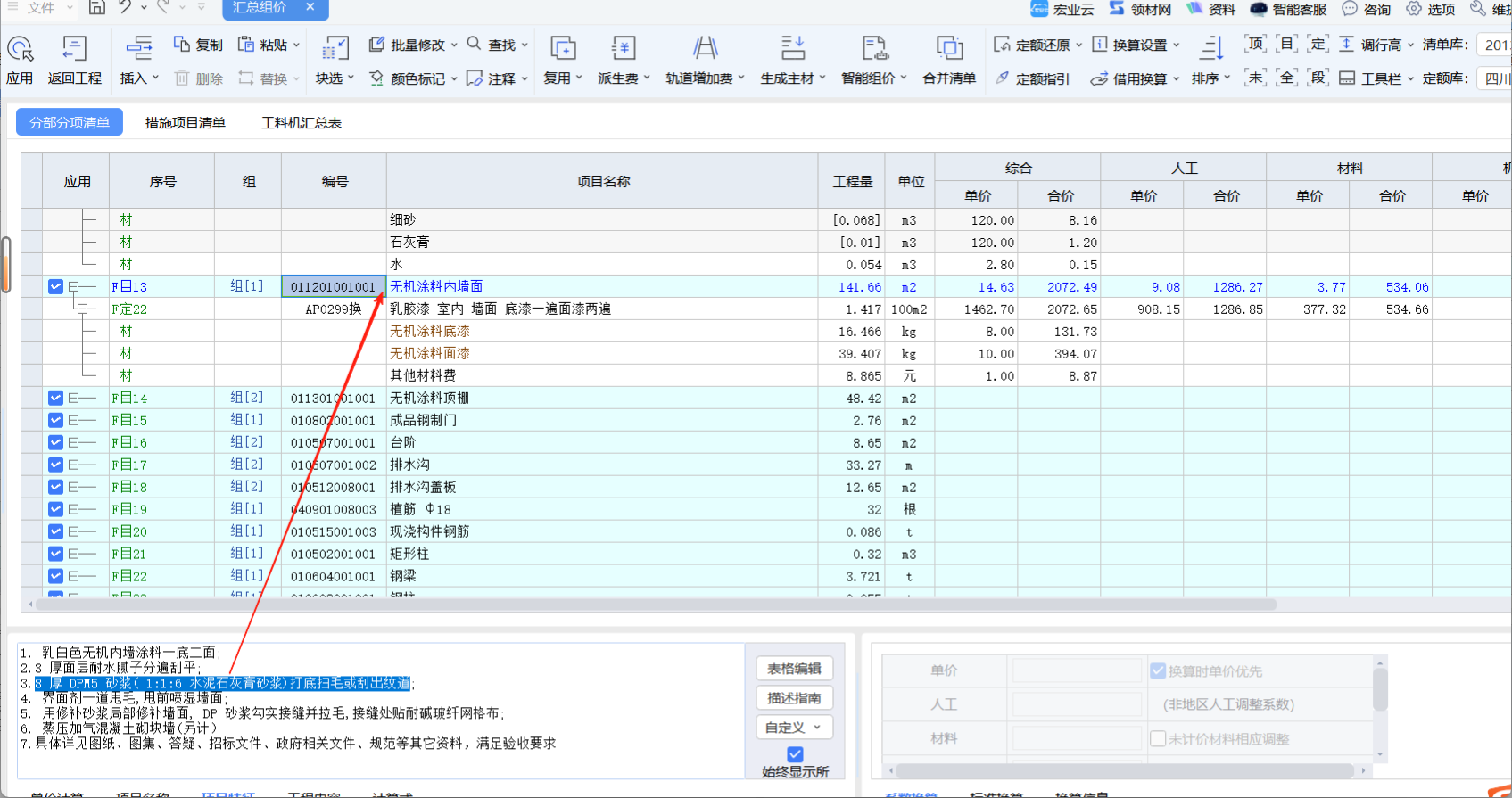Open 智能客服 in the top bar

[x=1288, y=9]
